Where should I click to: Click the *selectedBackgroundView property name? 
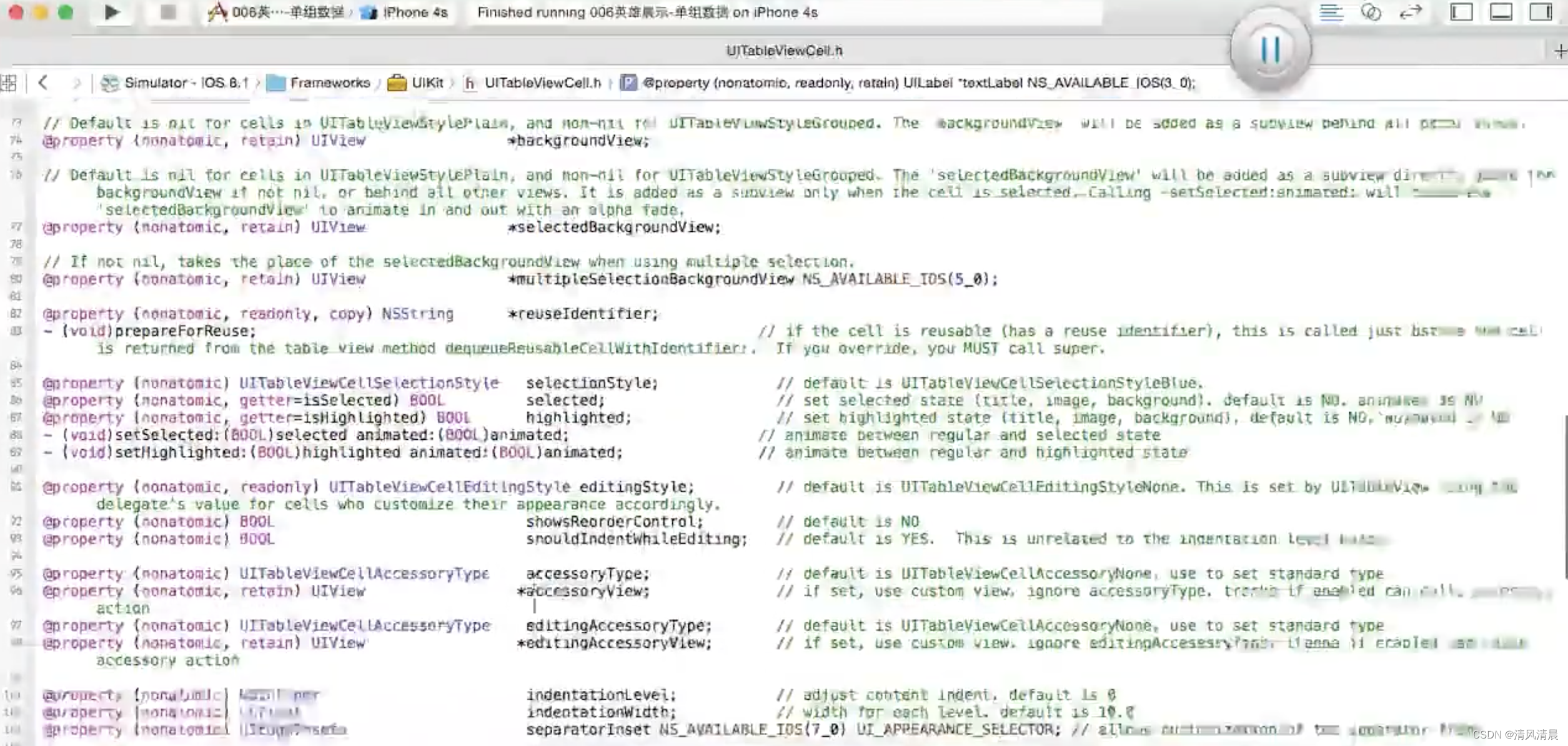tap(614, 227)
